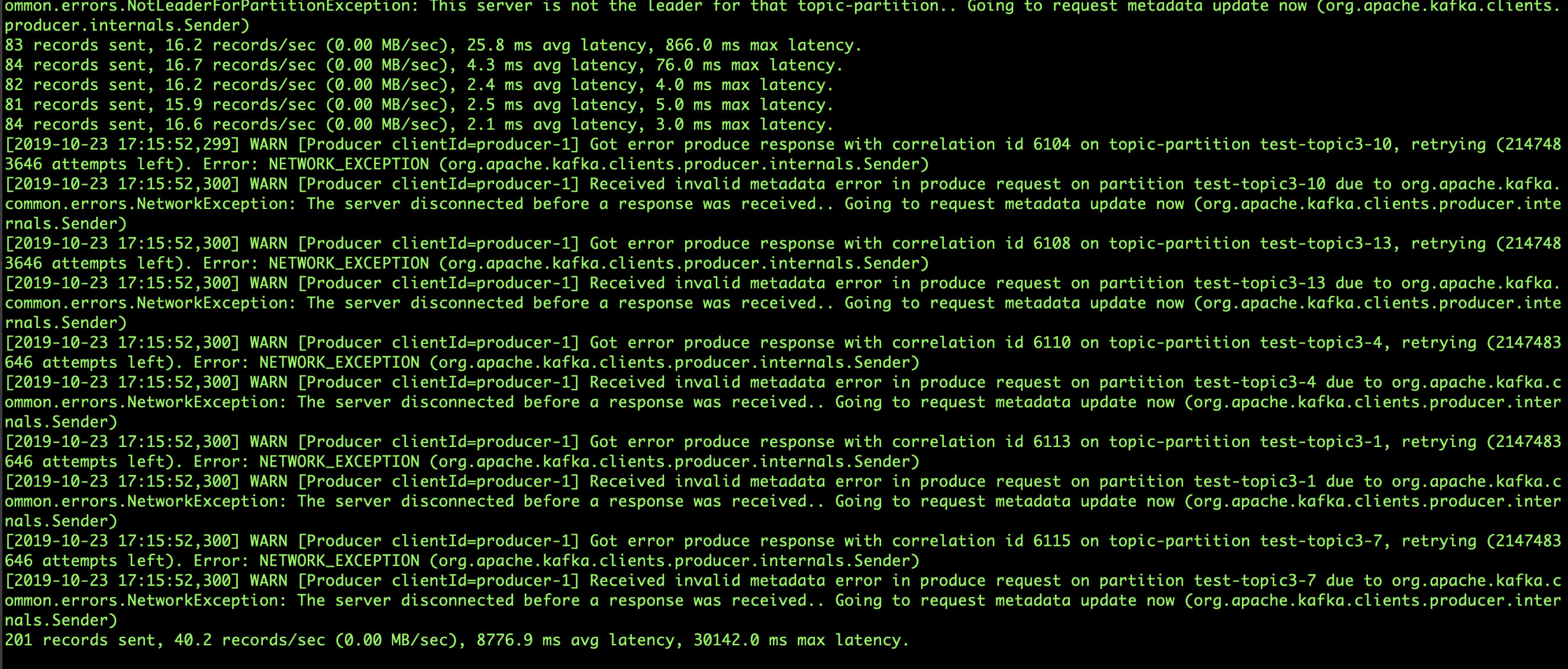The height and width of the screenshot is (669, 1568).
Task: Click the '84 records sent, 16.7 records/sec' line
Action: click(x=424, y=65)
